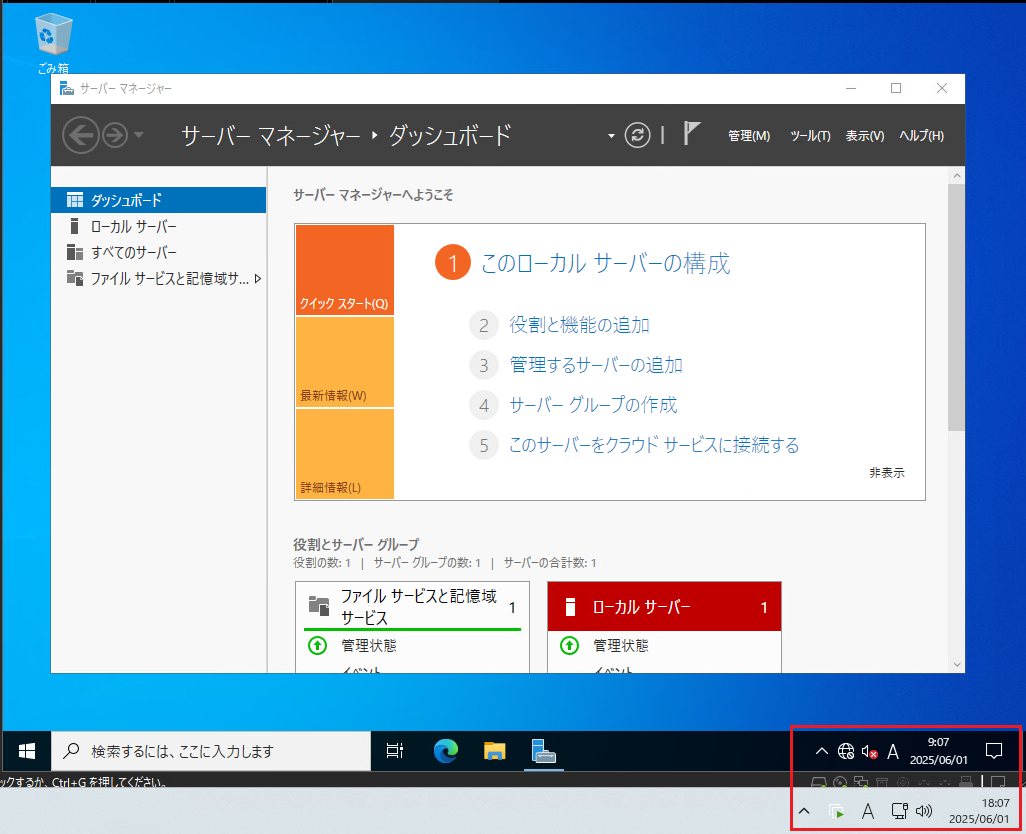The width and height of the screenshot is (1026, 834).
Task: Hide the welcome tile with 非表示
Action: (x=887, y=472)
